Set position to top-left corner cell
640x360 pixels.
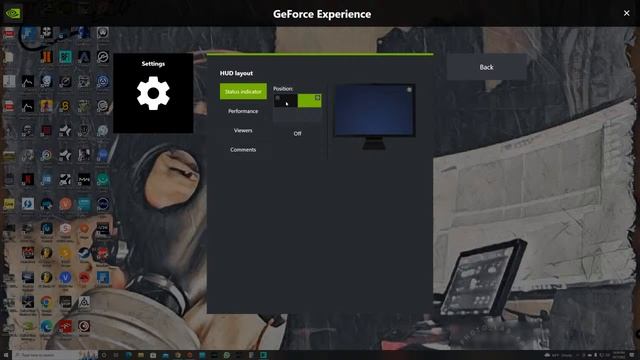click(285, 100)
